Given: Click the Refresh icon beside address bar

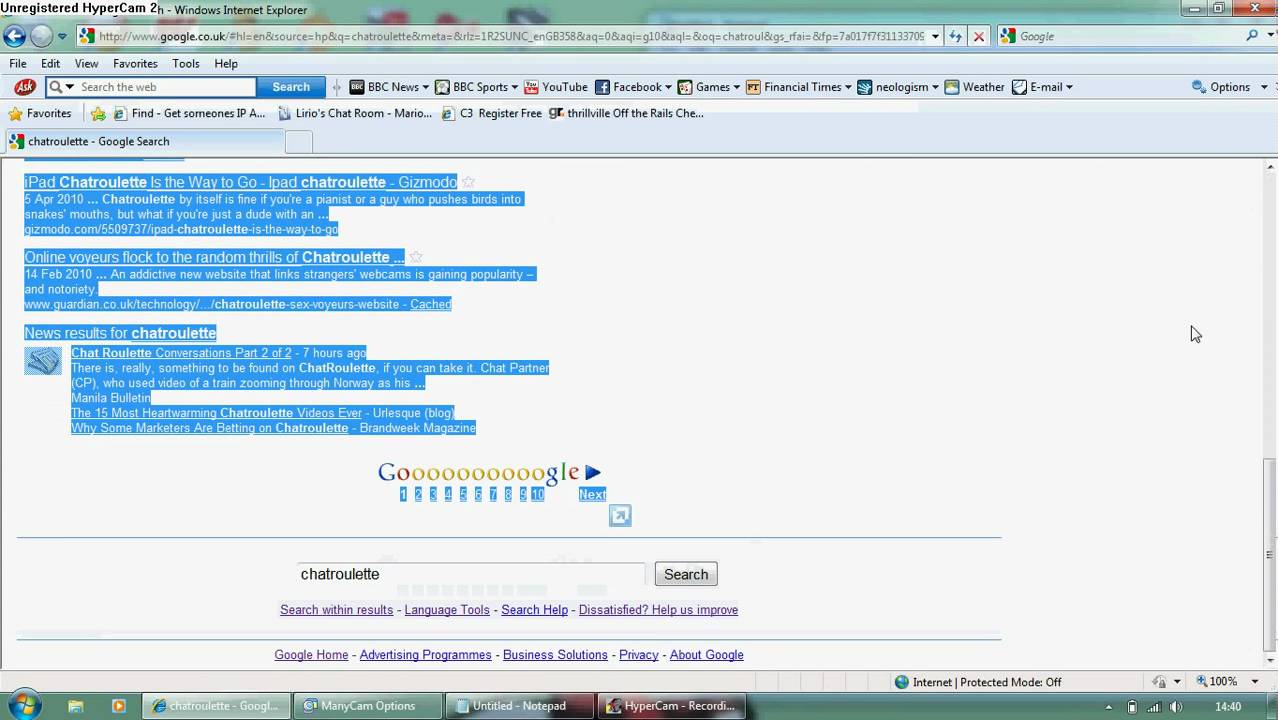Looking at the screenshot, I should [x=955, y=36].
